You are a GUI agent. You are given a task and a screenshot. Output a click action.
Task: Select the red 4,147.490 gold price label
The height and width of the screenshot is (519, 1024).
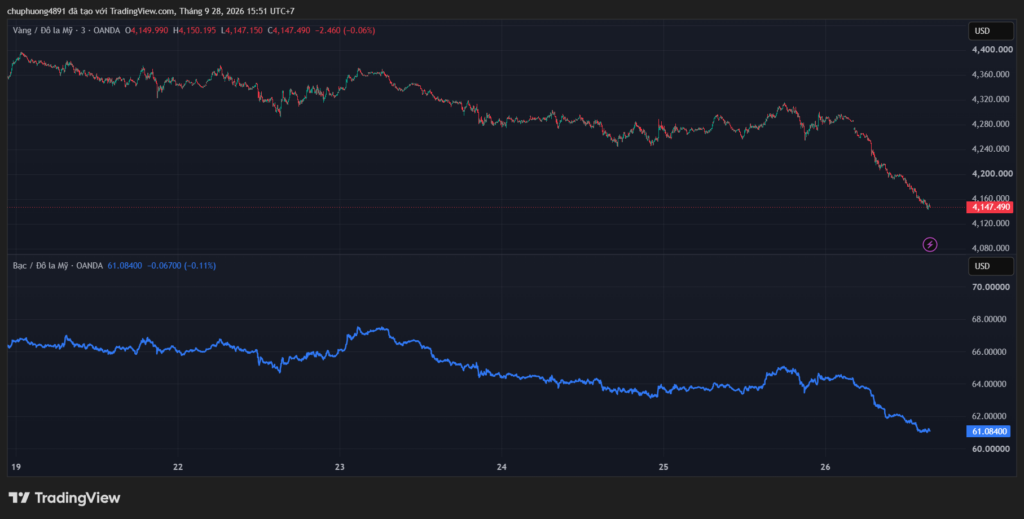991,207
